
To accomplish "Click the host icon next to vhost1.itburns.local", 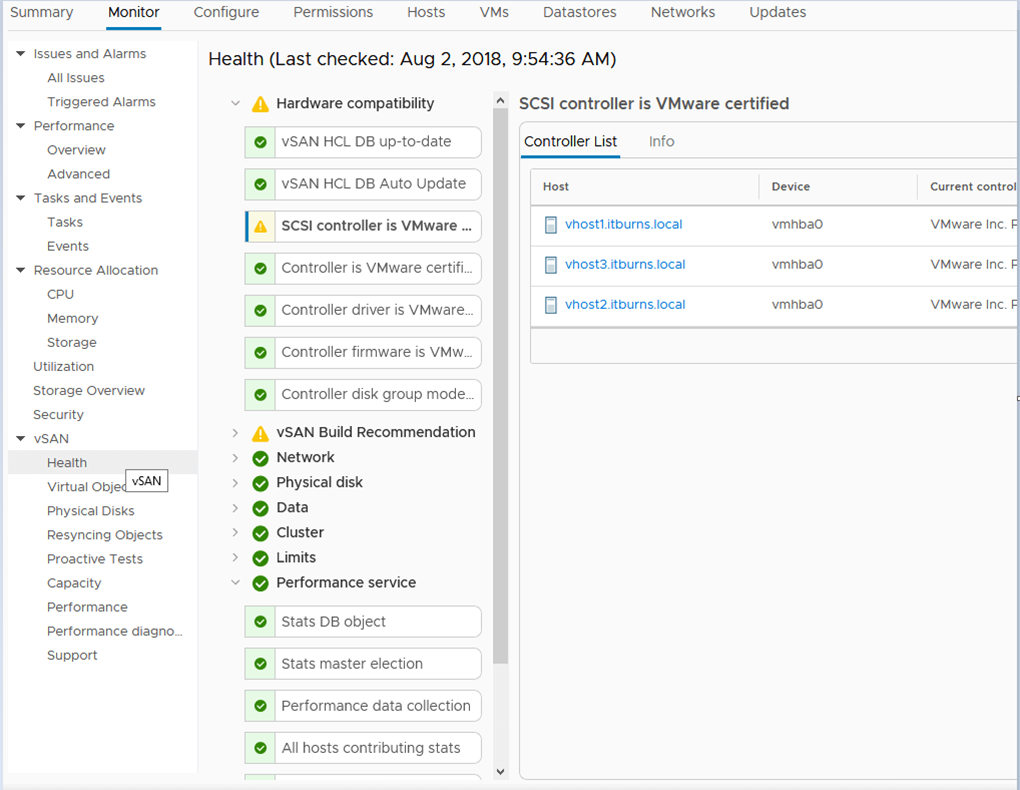I will coord(550,225).
